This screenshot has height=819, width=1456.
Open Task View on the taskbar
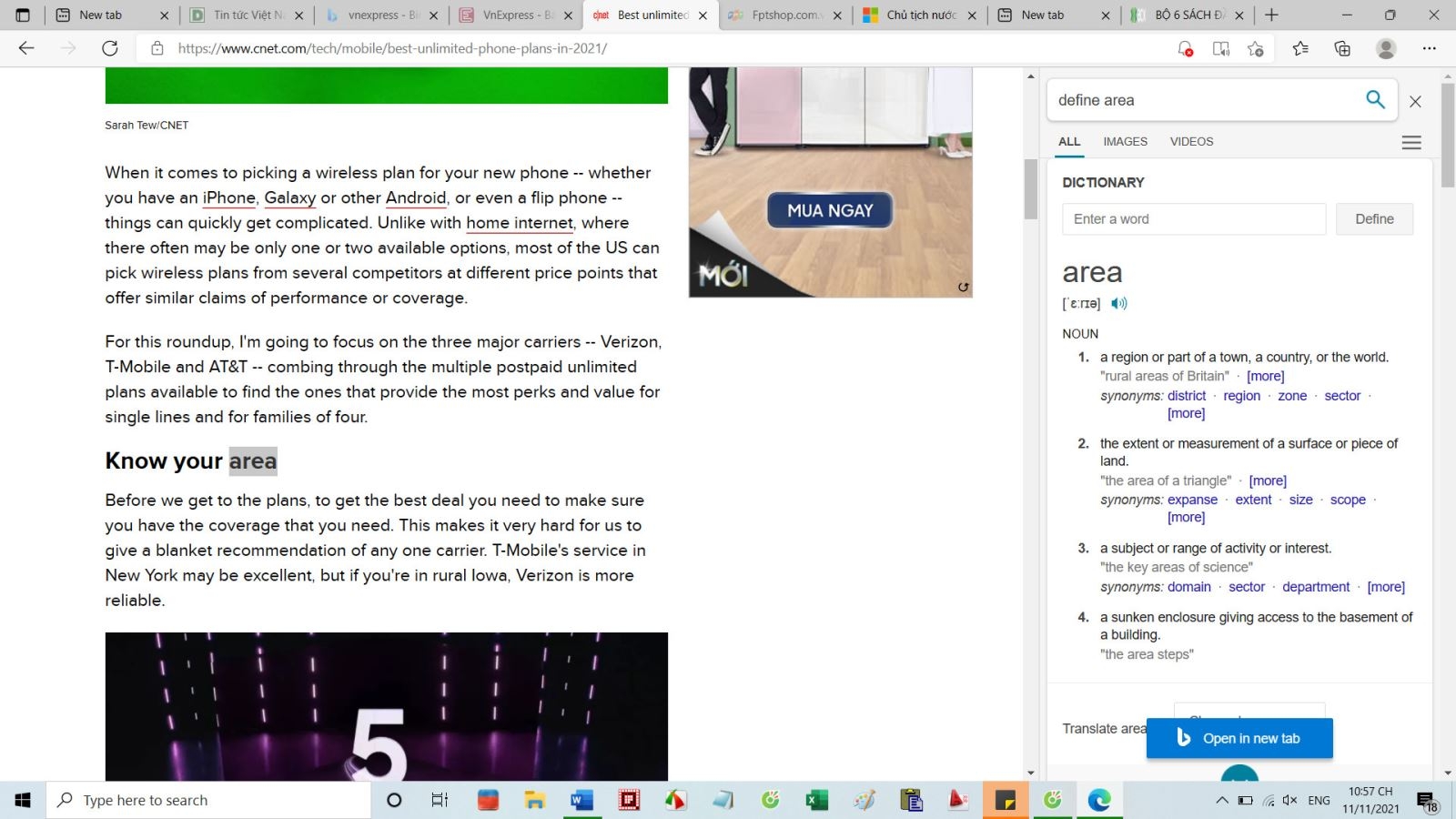pyautogui.click(x=440, y=800)
